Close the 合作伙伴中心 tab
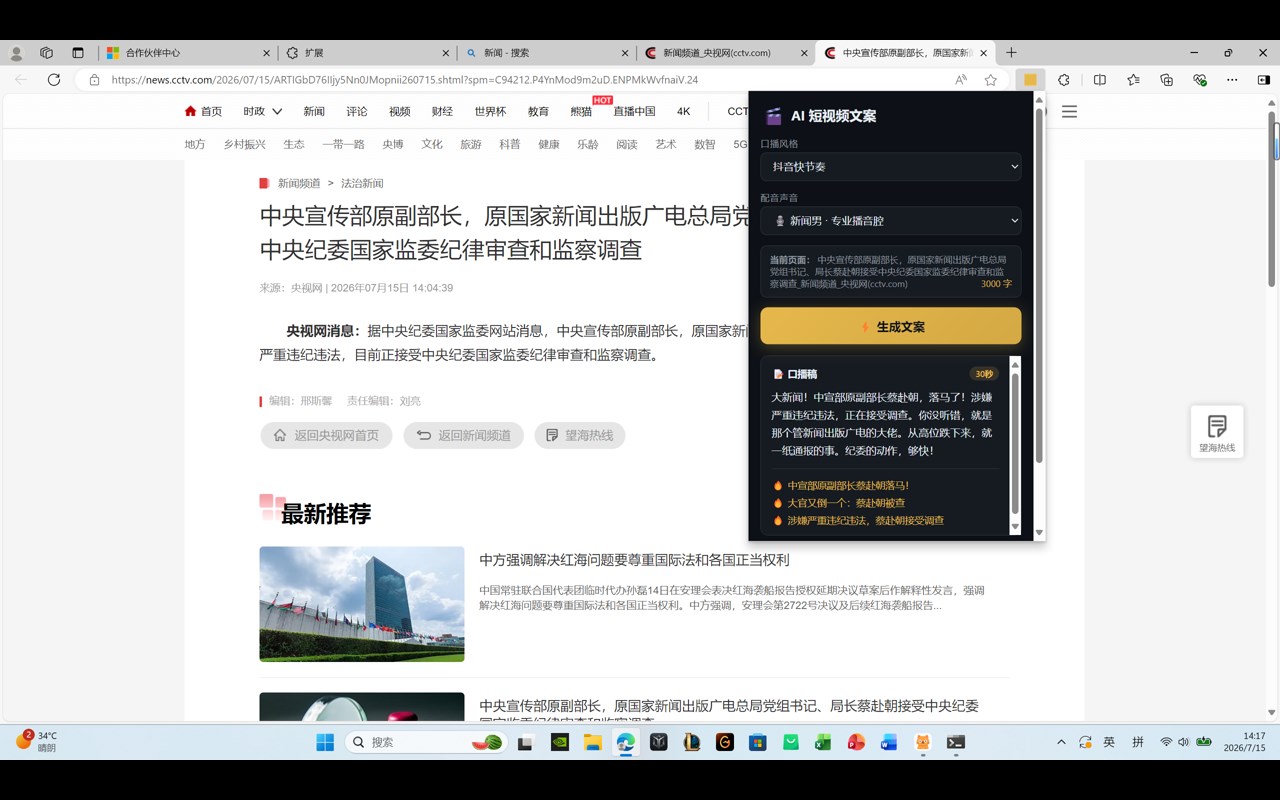 (267, 53)
